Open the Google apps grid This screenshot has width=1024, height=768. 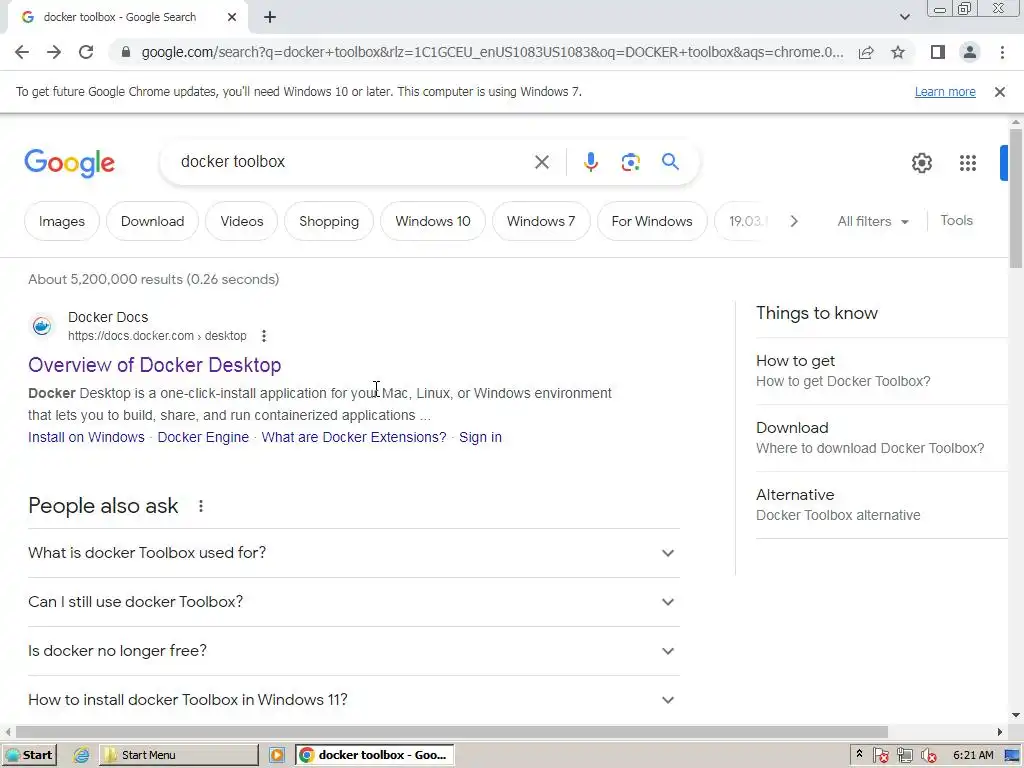pos(967,163)
